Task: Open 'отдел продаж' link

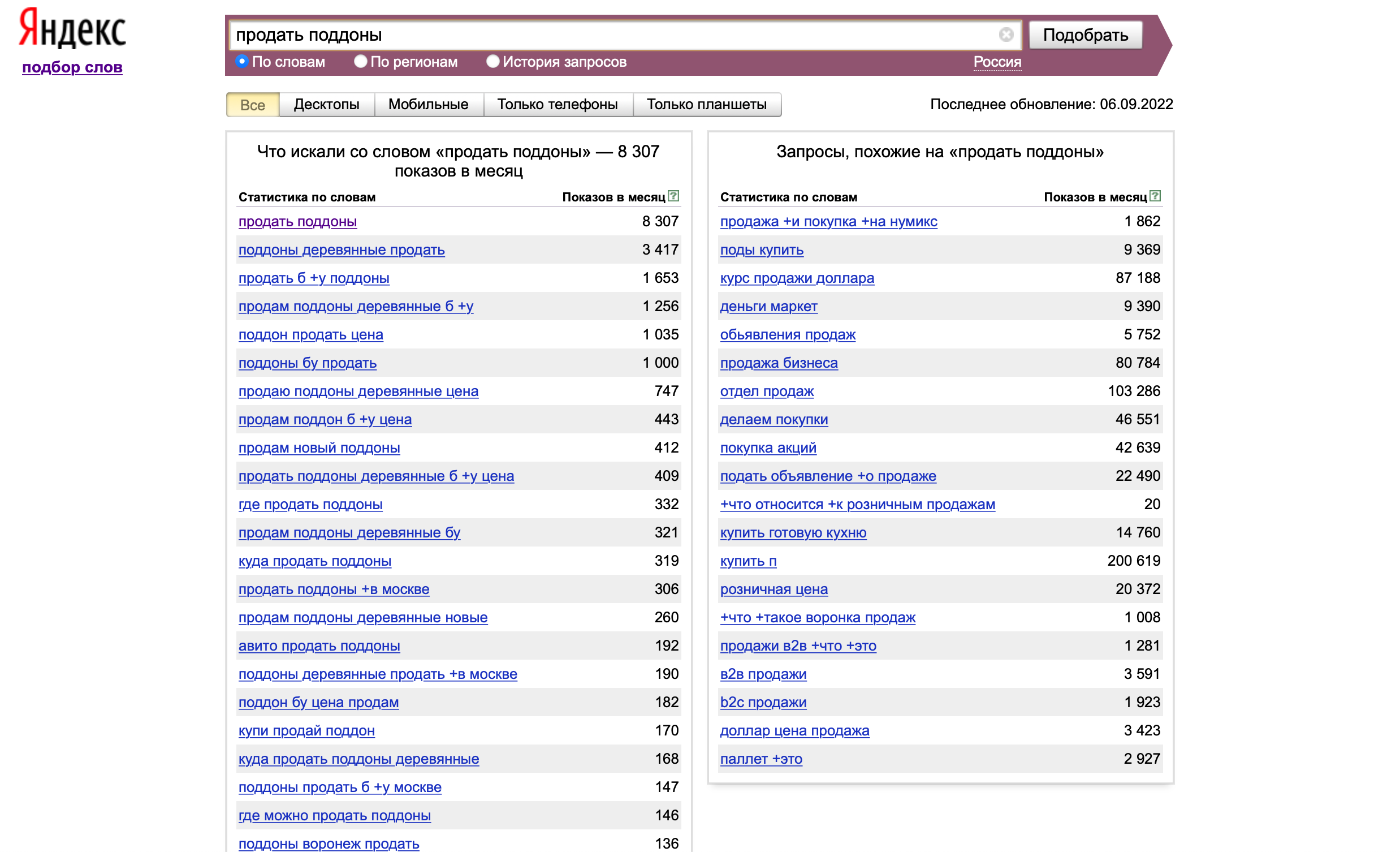Action: pos(767,391)
